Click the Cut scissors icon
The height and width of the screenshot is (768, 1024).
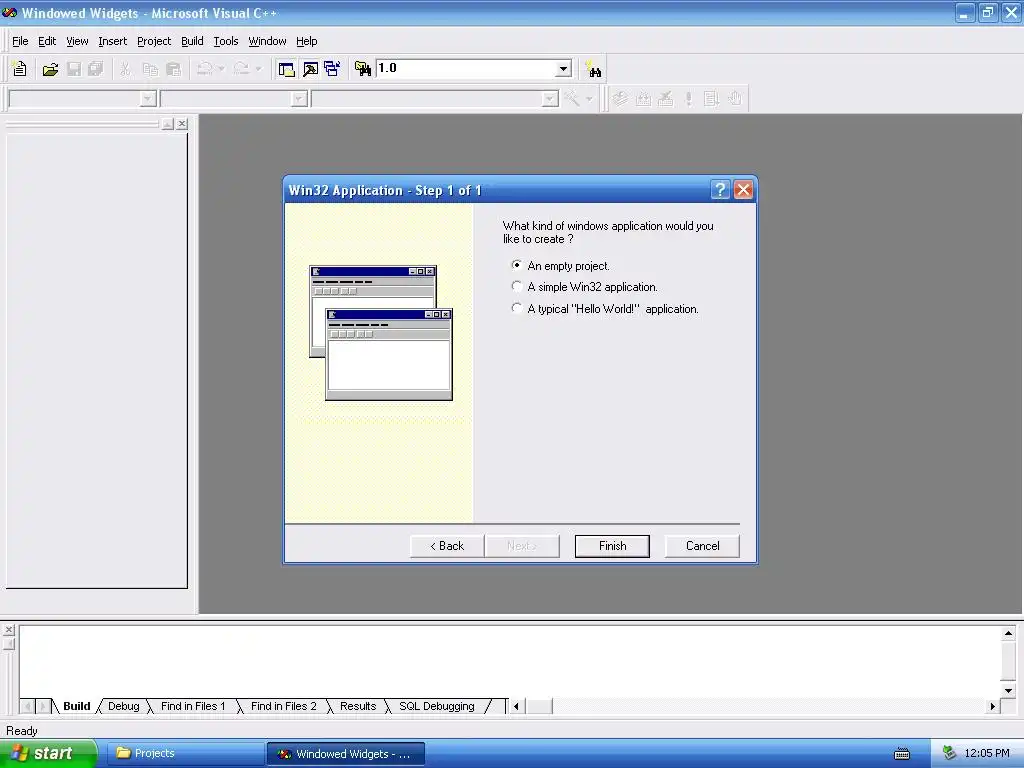[x=125, y=69]
